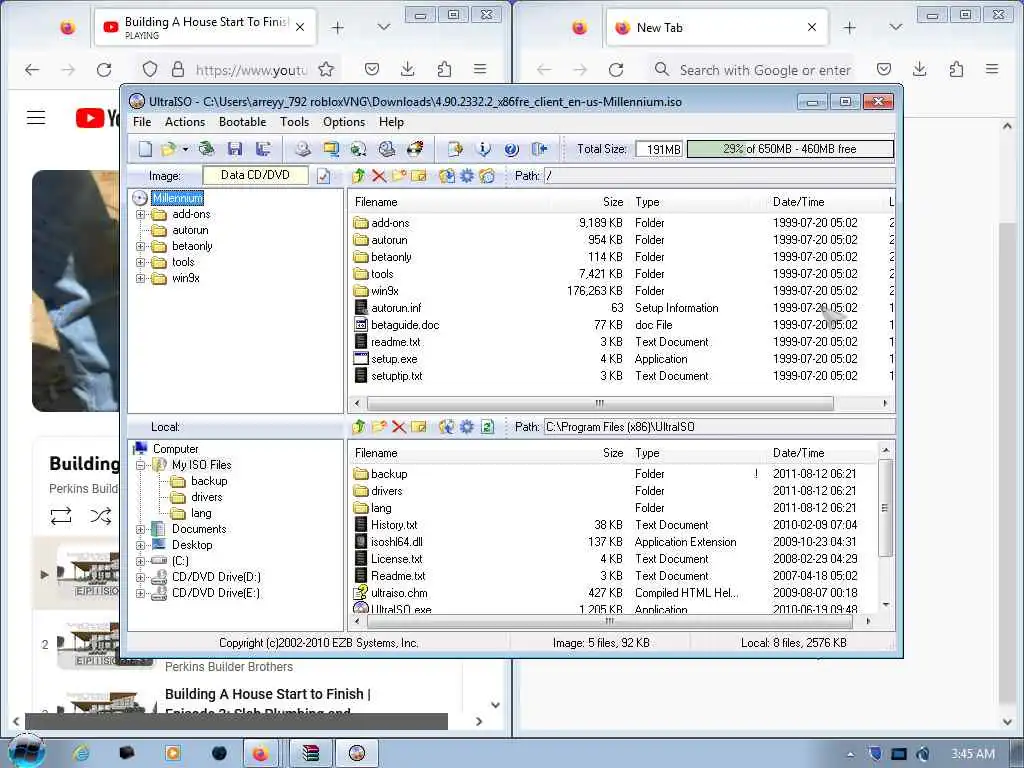Click the Compress ISO monitor-folder icon
1024x768 pixels.
(x=331, y=149)
